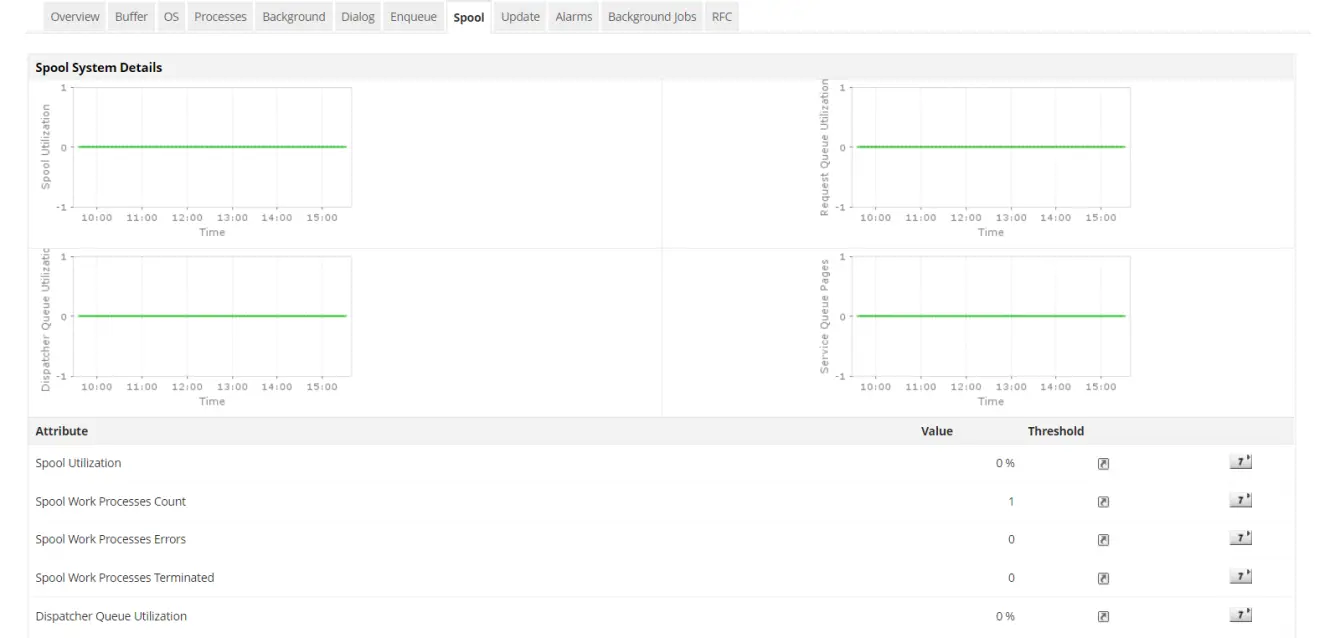Click the Request Queue Utilization graph

(990, 146)
